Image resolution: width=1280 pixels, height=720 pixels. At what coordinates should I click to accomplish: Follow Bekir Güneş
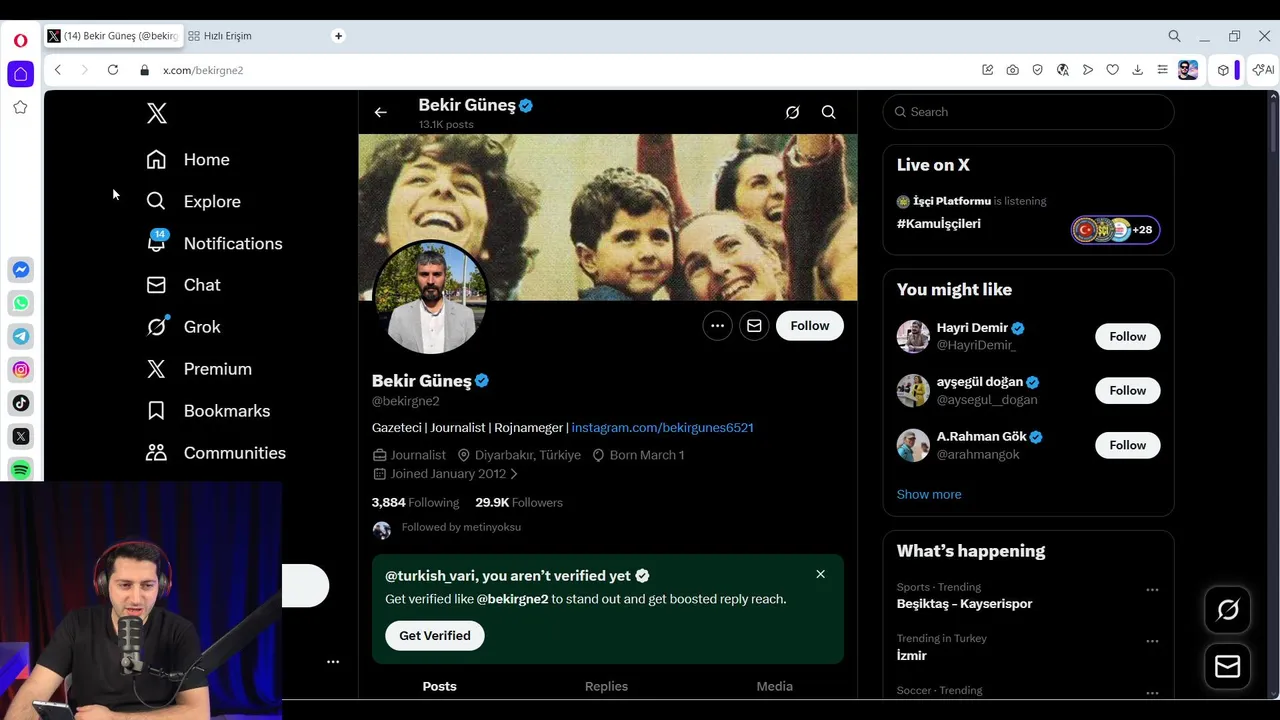(x=810, y=326)
